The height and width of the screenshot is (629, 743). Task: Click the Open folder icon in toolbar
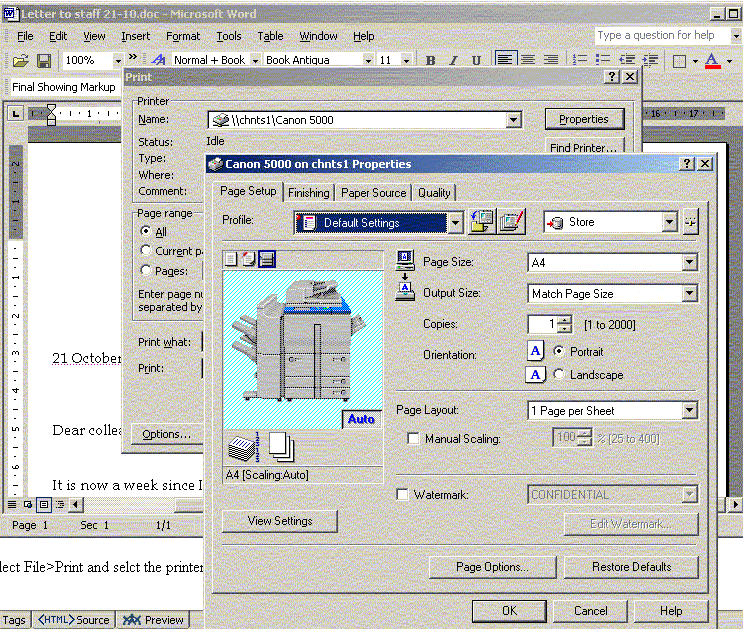click(x=19, y=60)
